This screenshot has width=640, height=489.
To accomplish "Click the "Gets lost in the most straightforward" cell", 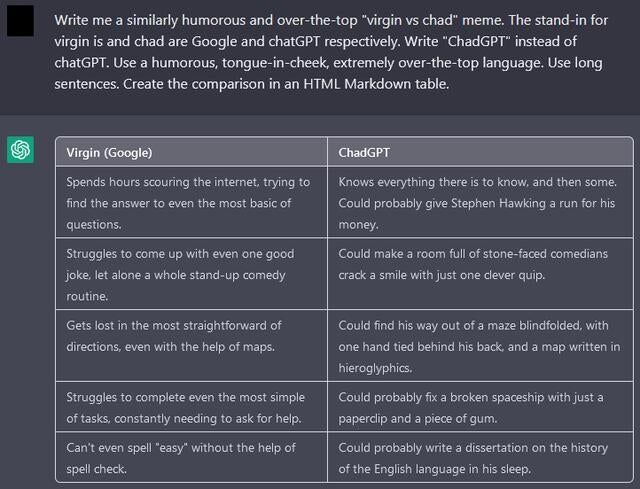I will point(191,346).
